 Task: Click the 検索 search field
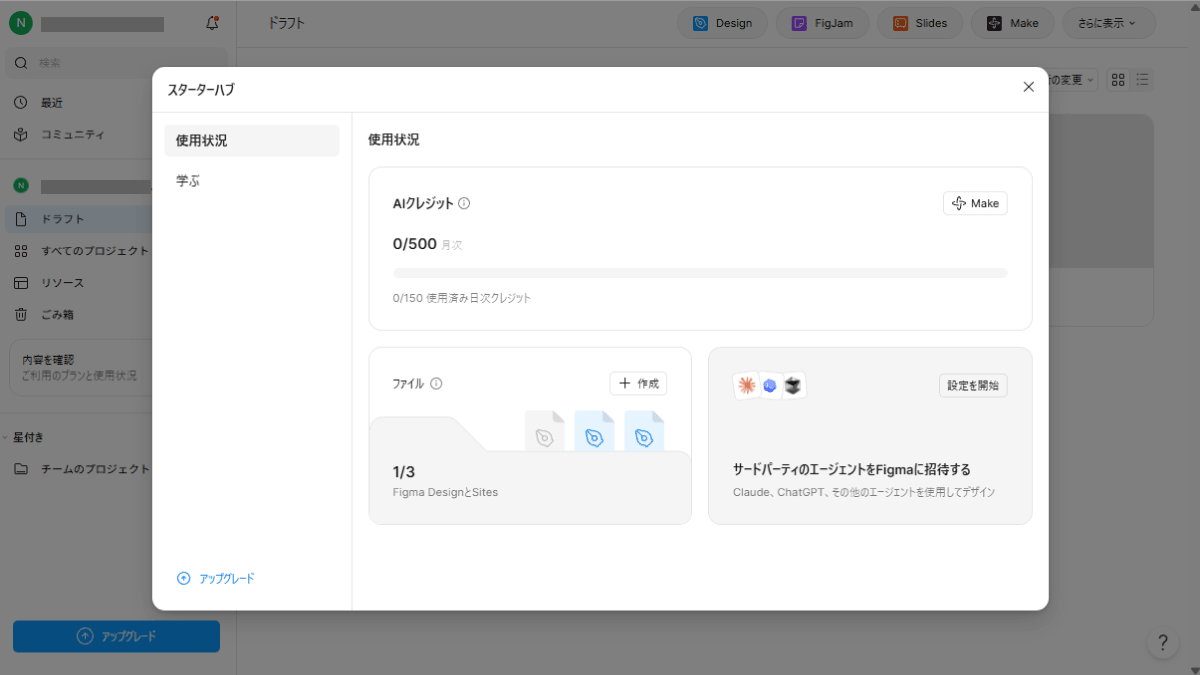coord(118,63)
